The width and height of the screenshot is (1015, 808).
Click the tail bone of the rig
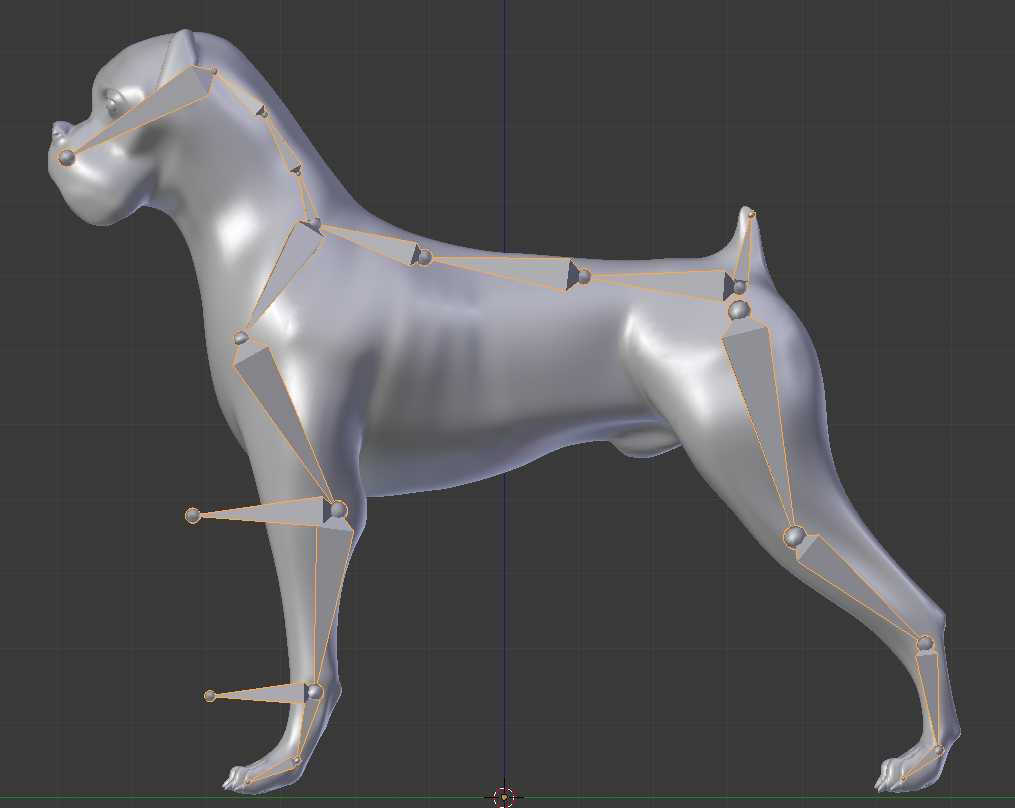click(x=745, y=250)
